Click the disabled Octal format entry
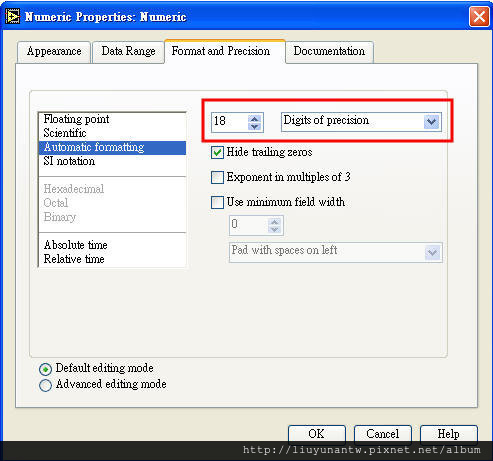This screenshot has height=461, width=493. pos(112,203)
